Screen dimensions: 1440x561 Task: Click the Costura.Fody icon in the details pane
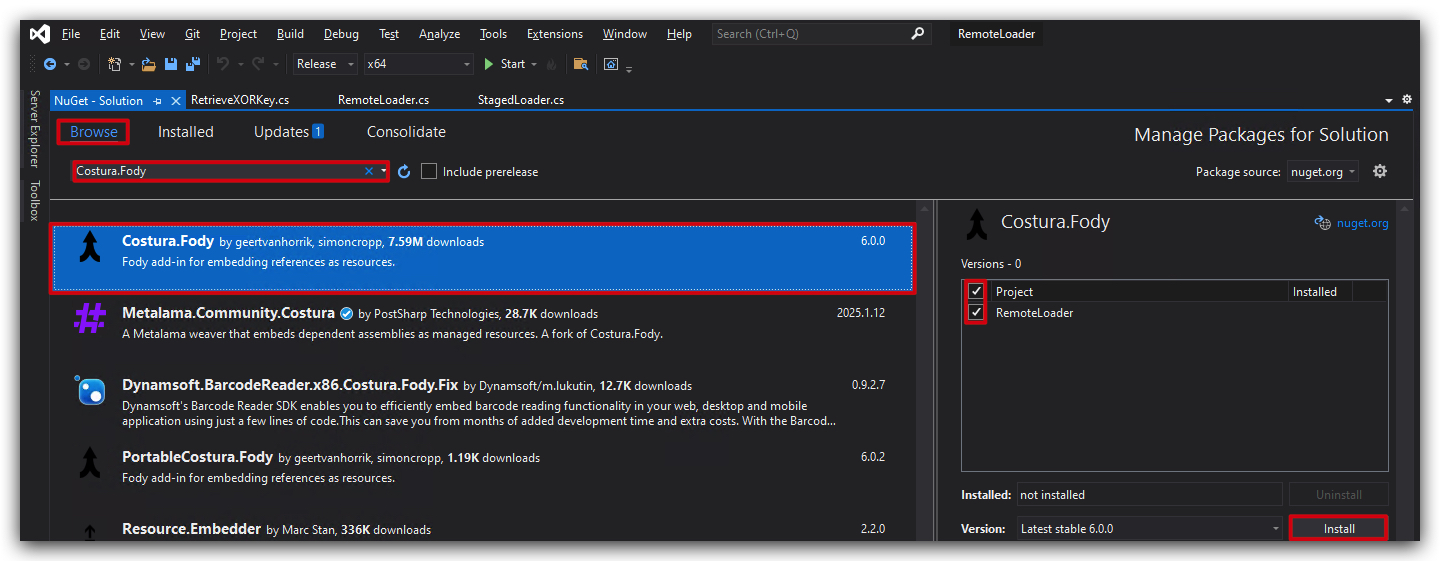976,224
